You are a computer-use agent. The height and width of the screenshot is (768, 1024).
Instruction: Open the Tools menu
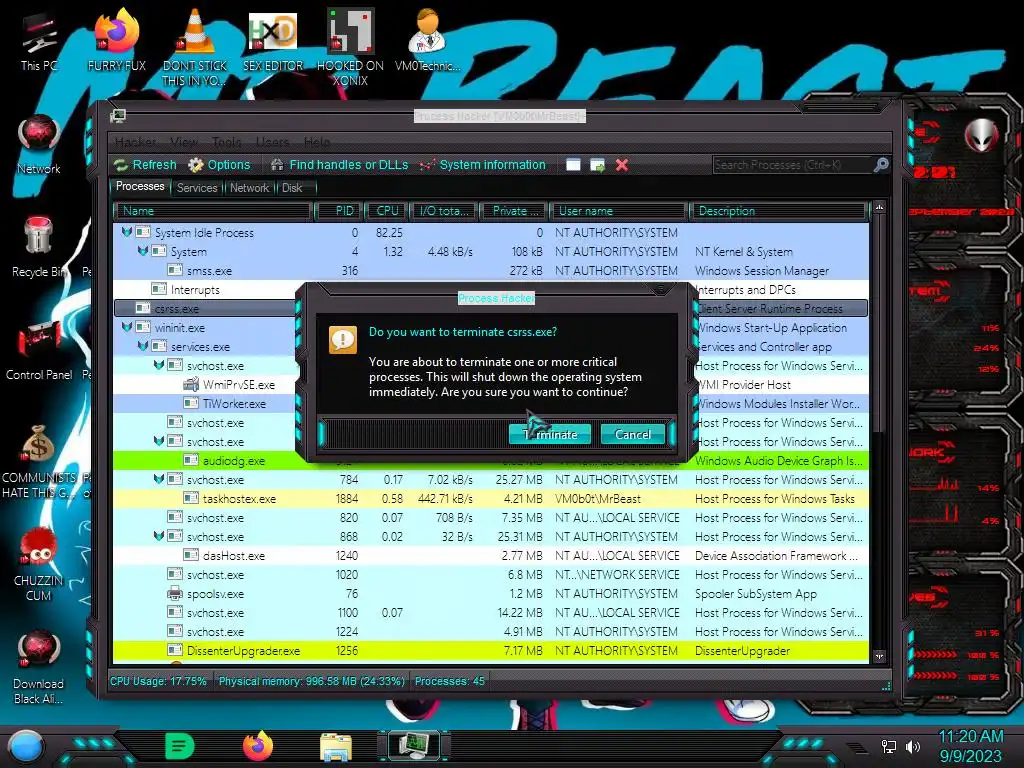226,142
